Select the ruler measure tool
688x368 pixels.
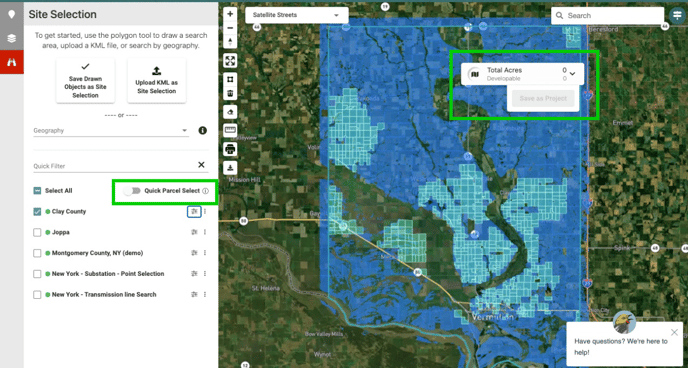click(x=230, y=130)
